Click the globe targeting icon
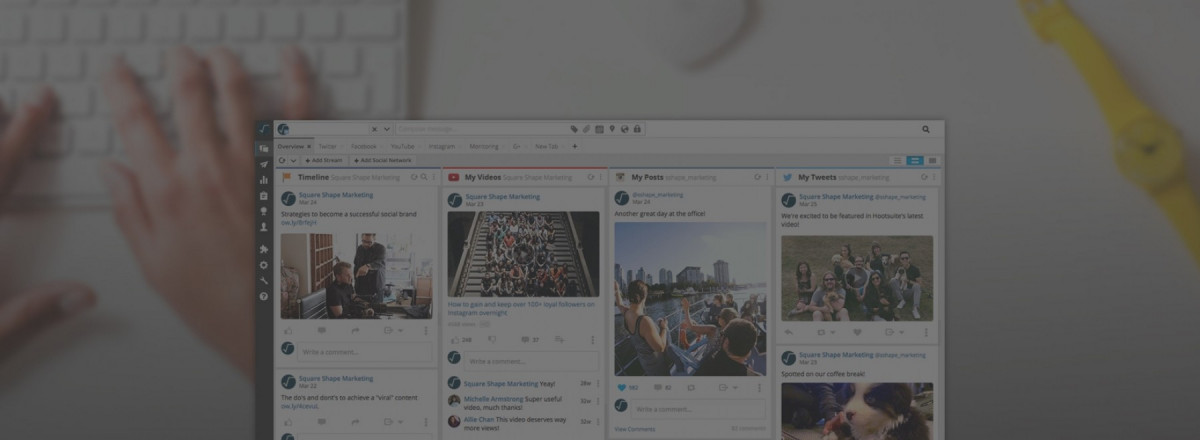1200x440 pixels. point(624,129)
